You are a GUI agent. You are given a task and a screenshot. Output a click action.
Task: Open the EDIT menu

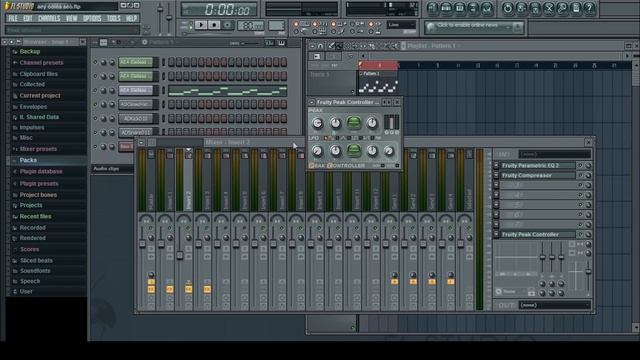(27, 19)
